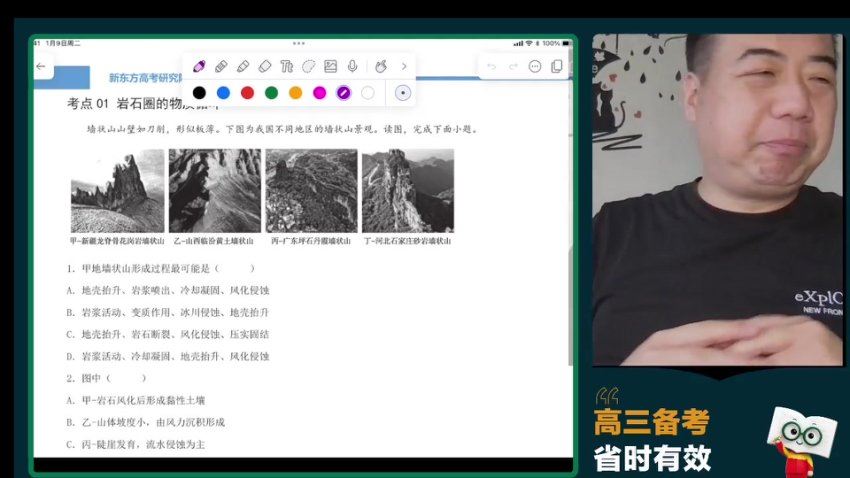Click option B 乙-山体坡度小
850x478 pixels.
(x=145, y=422)
